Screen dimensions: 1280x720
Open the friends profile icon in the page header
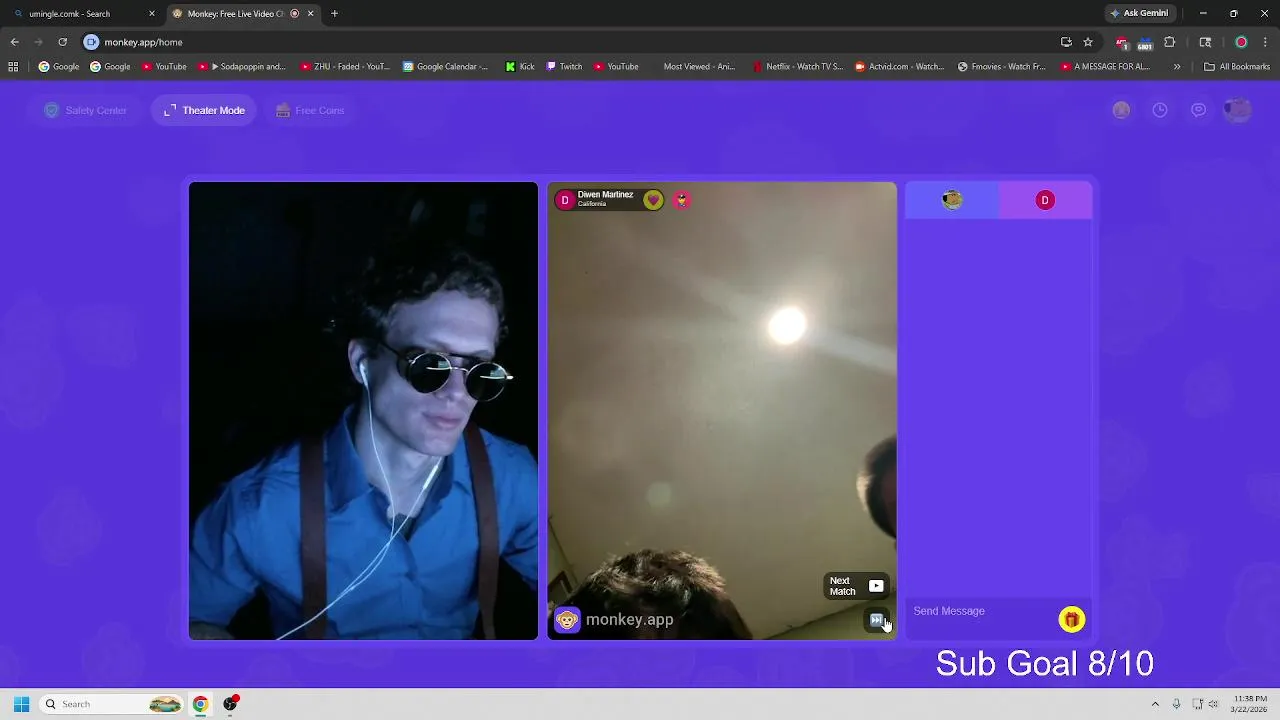pyautogui.click(x=1121, y=110)
